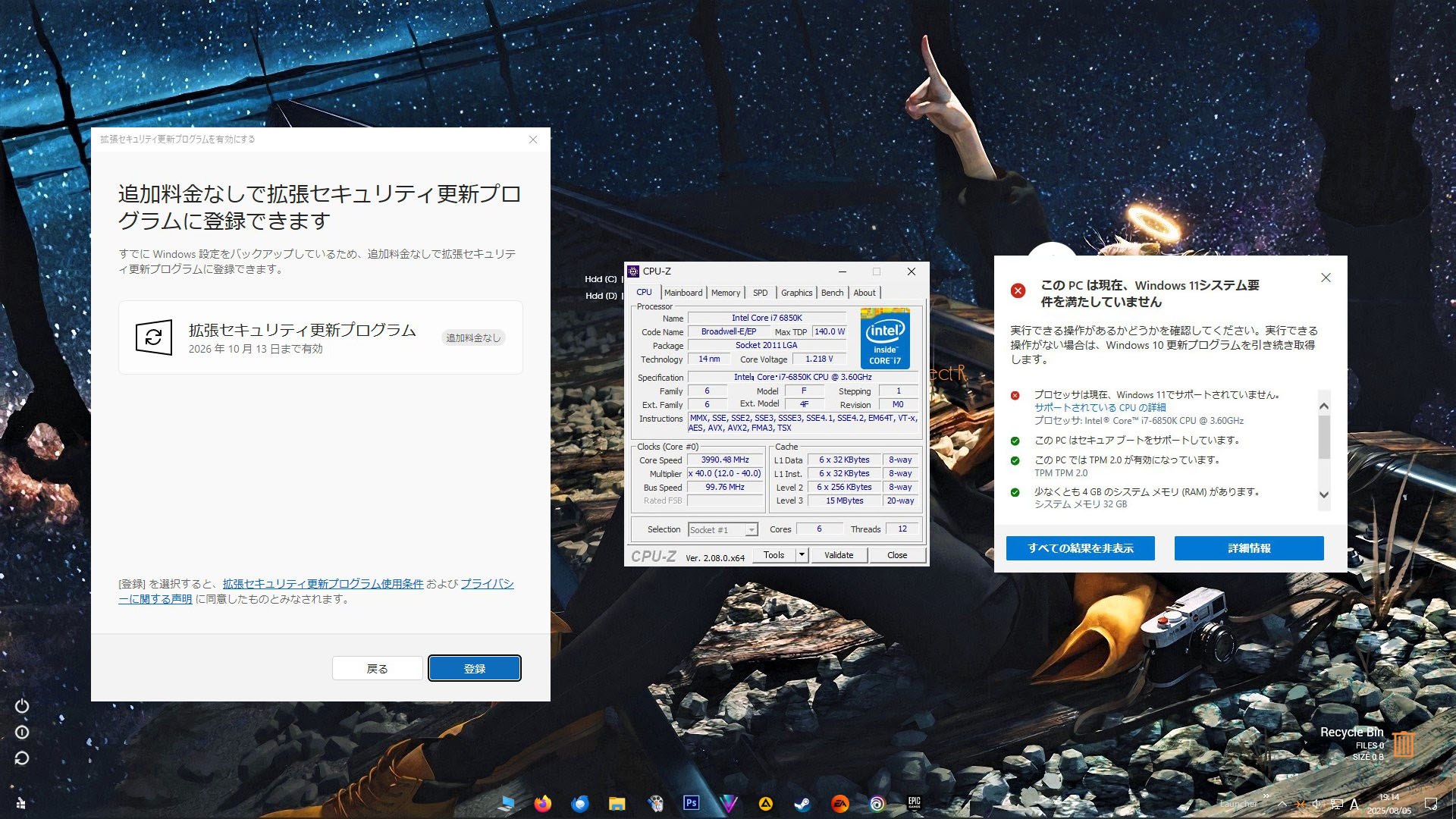This screenshot has width=1456, height=819.
Task: Click the Tools button in CPU-Z
Action: tap(773, 555)
